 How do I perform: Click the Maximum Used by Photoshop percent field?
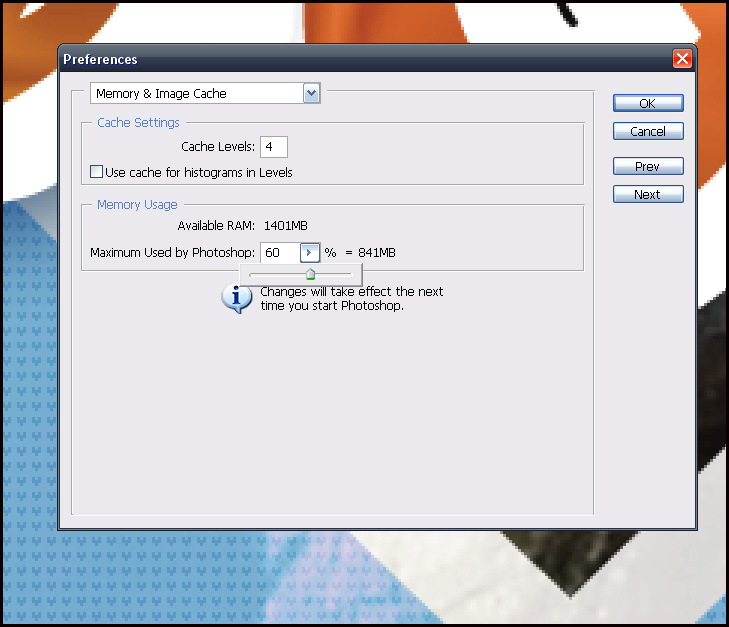coord(279,253)
